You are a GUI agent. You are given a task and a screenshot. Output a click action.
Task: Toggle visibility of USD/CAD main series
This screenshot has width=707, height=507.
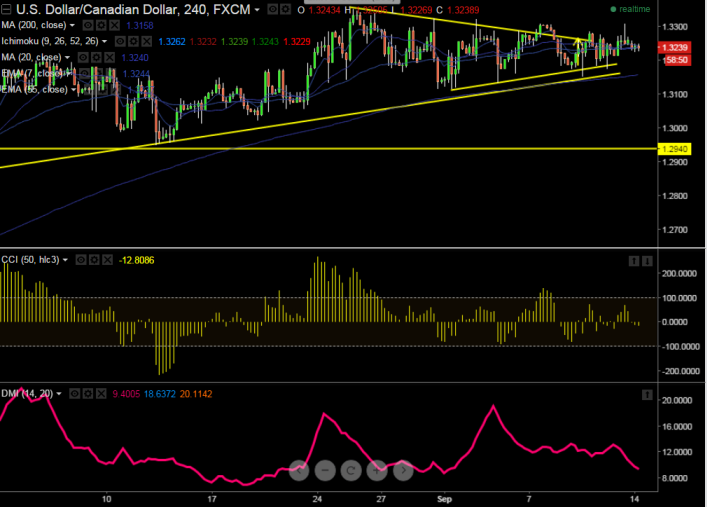coord(272,9)
